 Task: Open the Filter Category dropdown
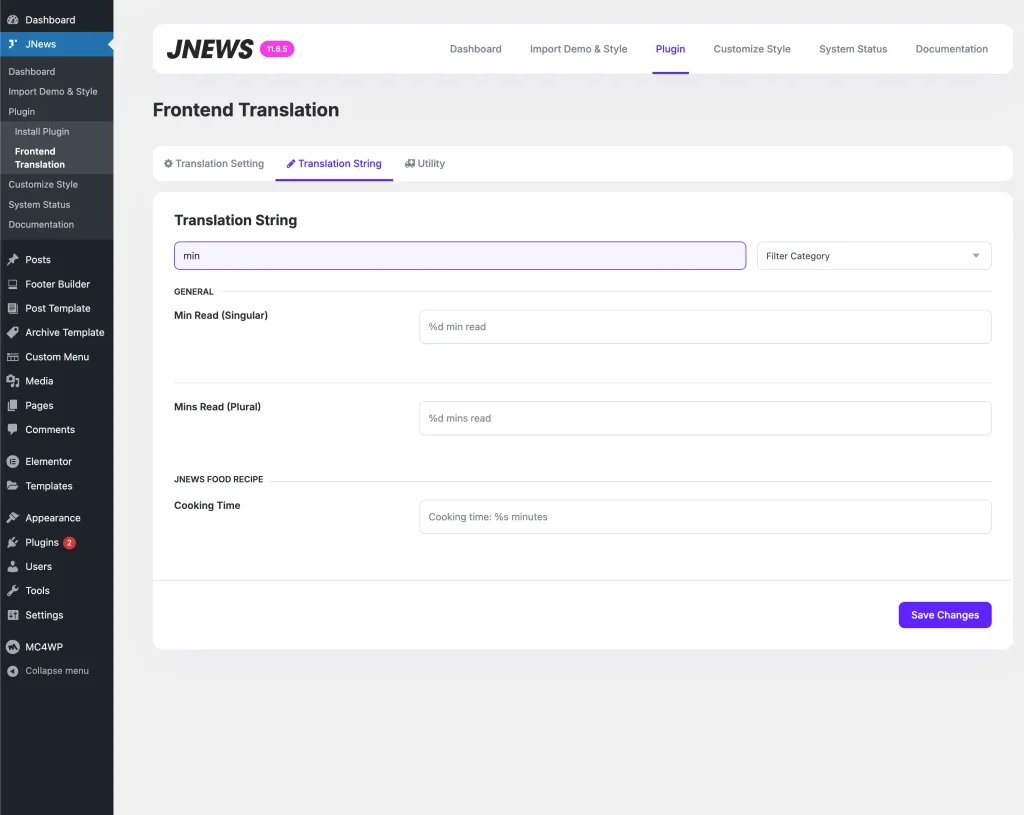(x=873, y=256)
